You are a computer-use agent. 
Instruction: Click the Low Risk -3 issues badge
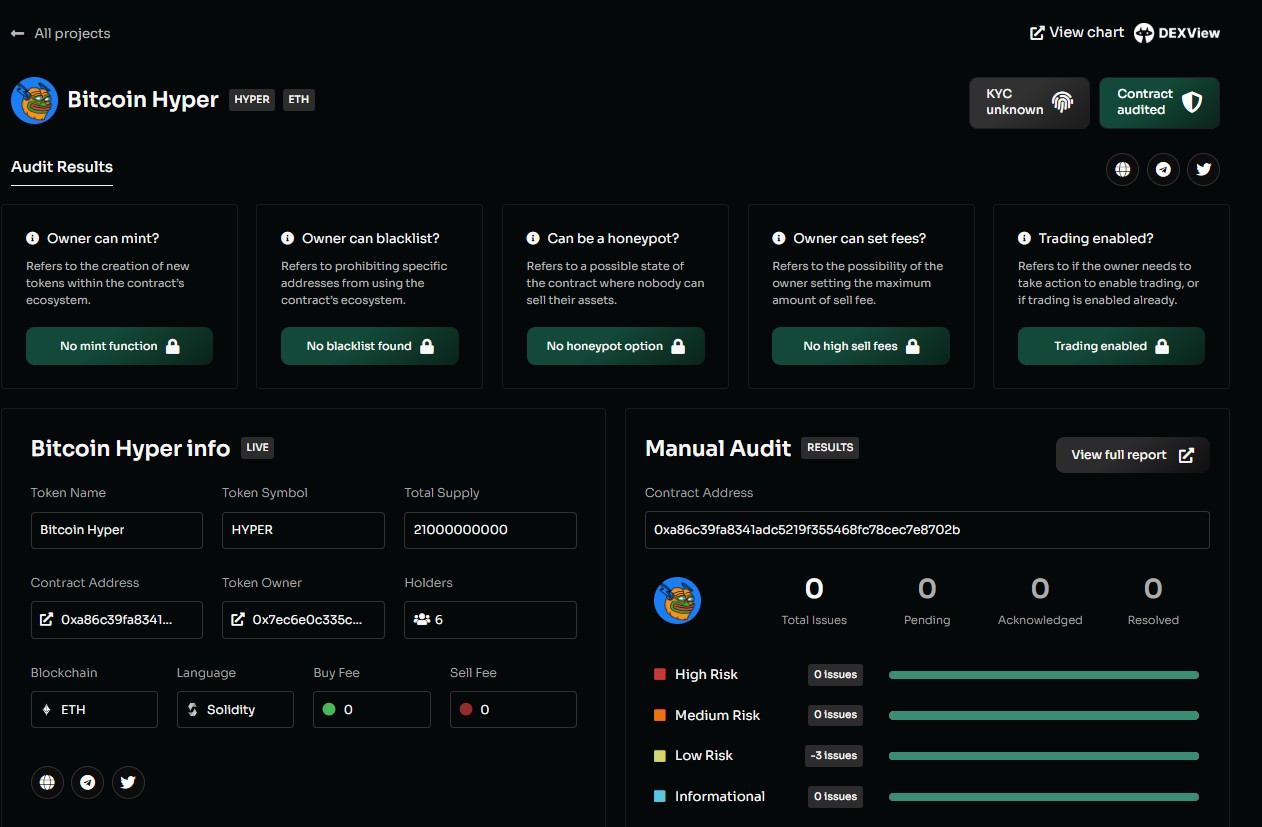pyautogui.click(x=834, y=756)
